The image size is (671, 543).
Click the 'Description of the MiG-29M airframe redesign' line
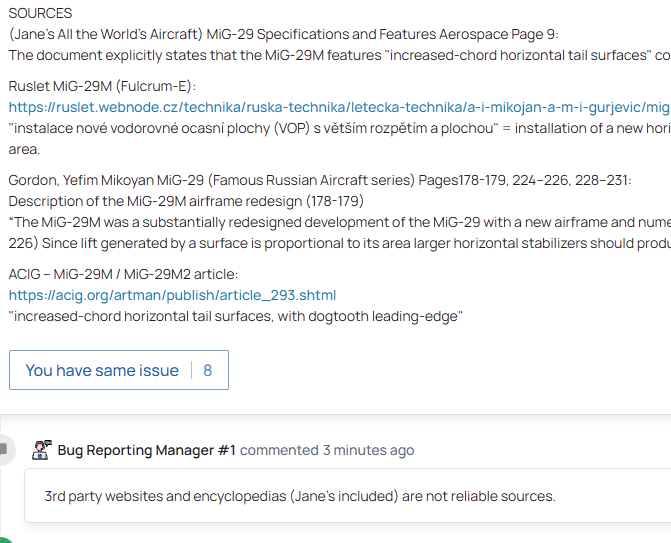(x=185, y=201)
